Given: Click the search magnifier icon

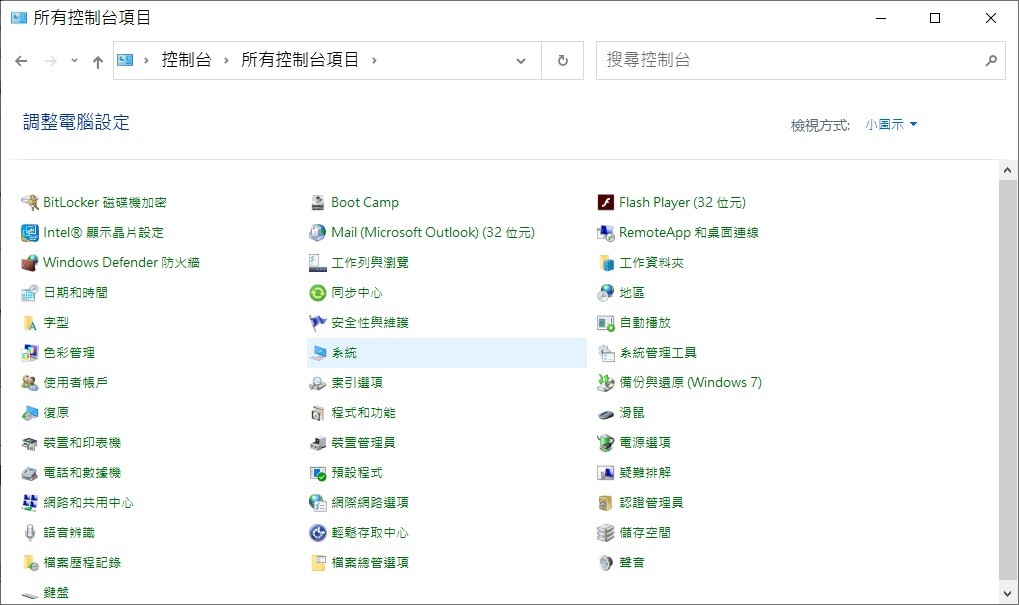Looking at the screenshot, I should click(991, 60).
